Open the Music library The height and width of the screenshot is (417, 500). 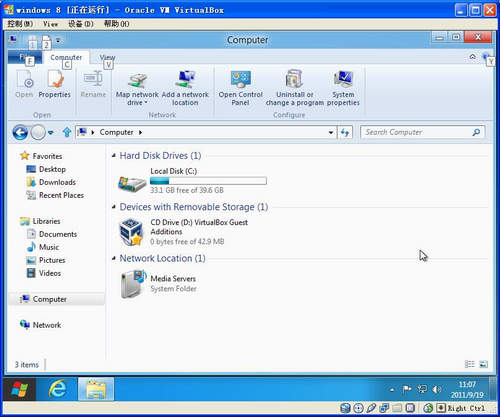pyautogui.click(x=43, y=247)
